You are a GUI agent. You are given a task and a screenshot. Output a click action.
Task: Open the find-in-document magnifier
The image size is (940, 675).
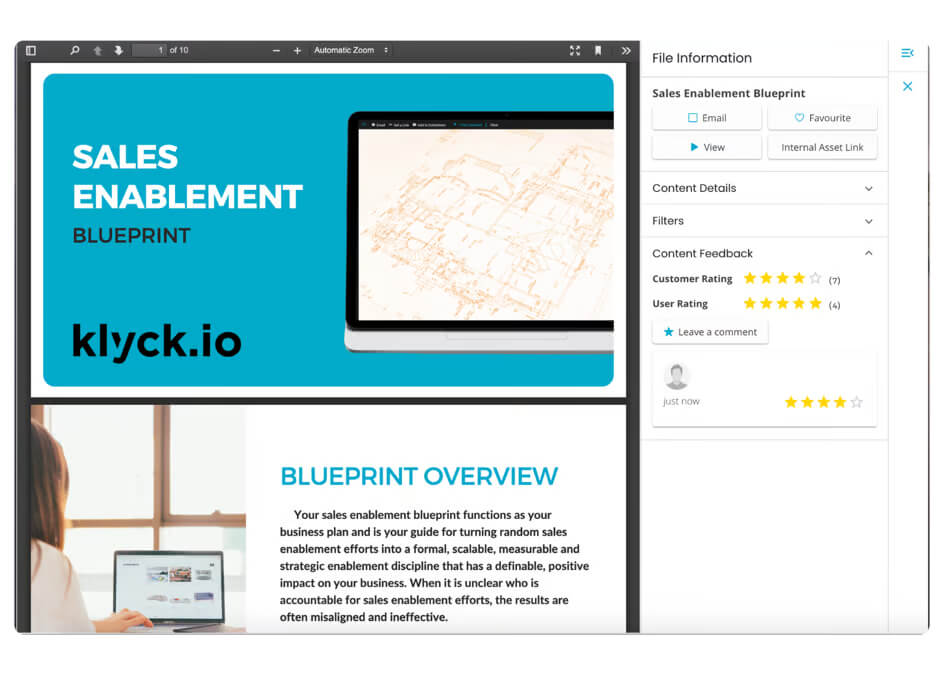(x=75, y=50)
